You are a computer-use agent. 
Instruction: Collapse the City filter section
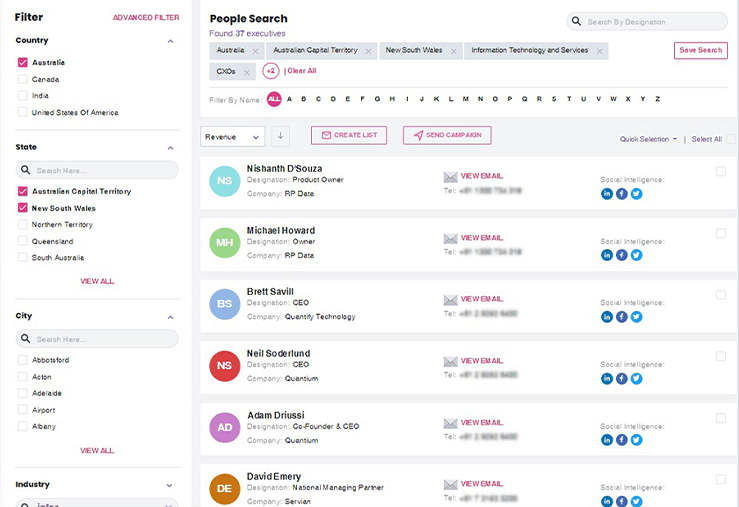[171, 317]
